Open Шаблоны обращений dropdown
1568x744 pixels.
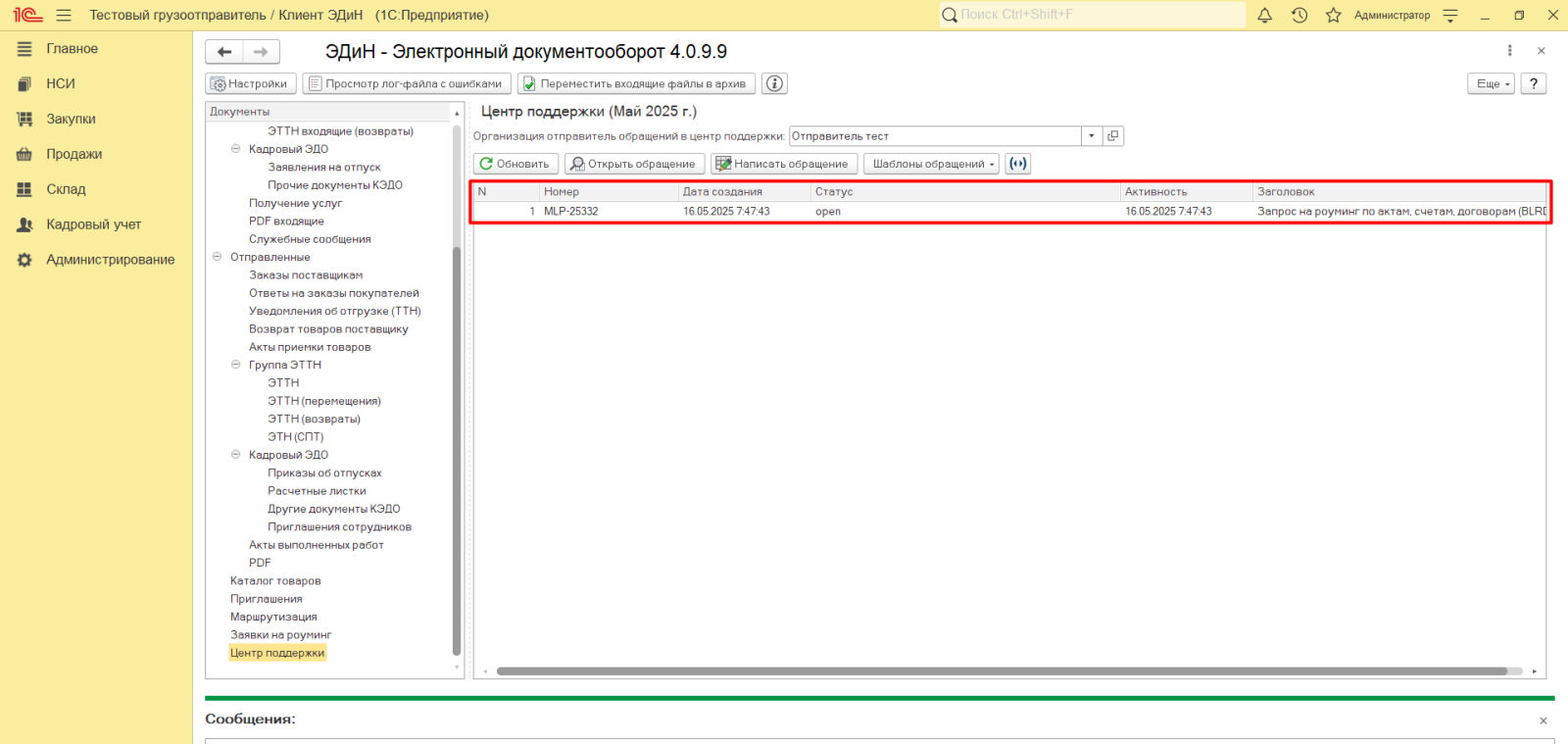(x=932, y=164)
